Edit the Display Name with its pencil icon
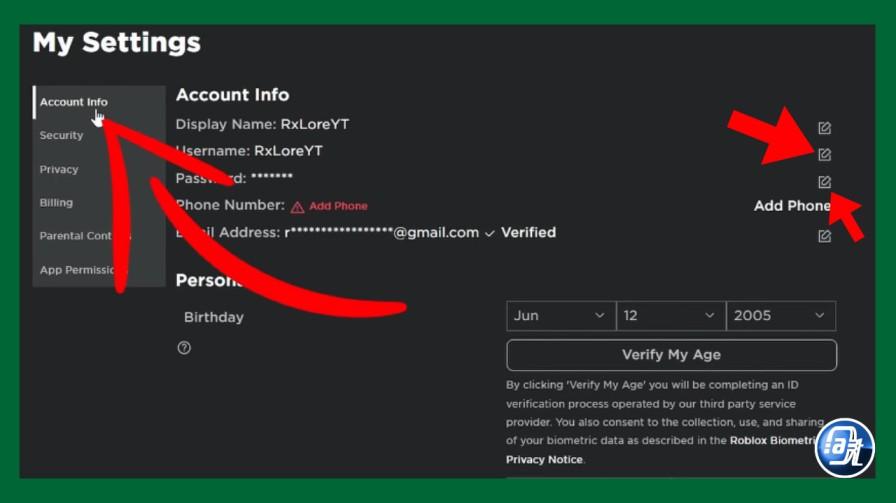896x503 pixels. coord(824,128)
